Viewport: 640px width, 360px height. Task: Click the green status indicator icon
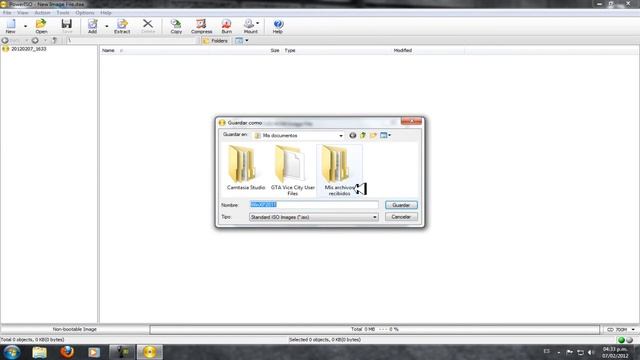click(x=621, y=340)
